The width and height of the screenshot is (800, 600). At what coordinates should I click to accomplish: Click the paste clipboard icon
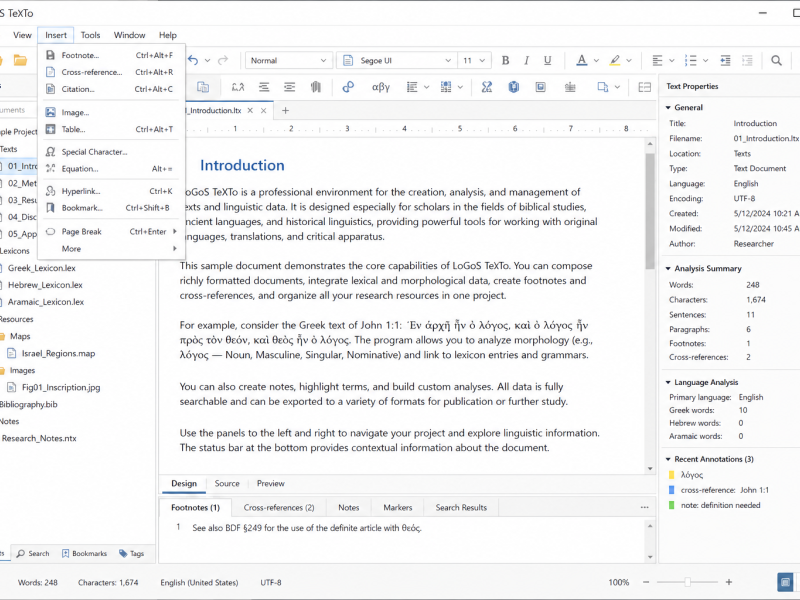coord(203,87)
